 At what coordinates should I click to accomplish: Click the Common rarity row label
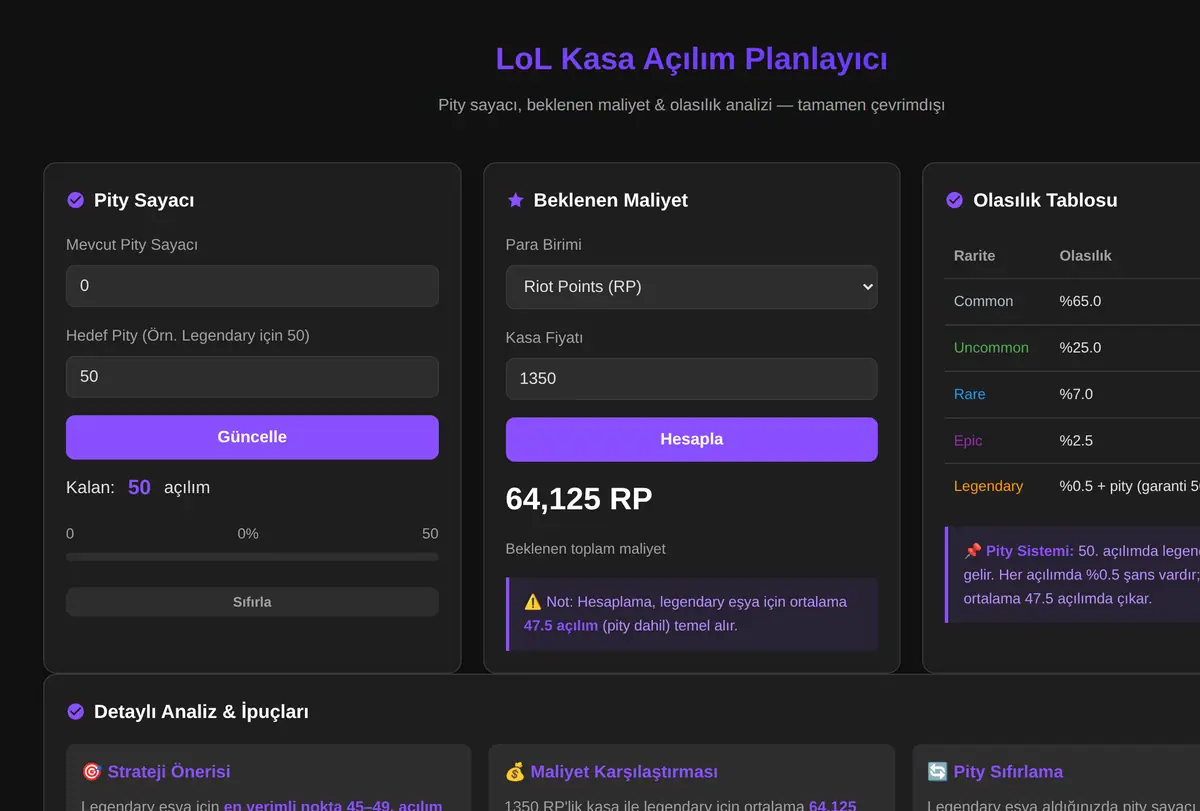click(x=983, y=301)
